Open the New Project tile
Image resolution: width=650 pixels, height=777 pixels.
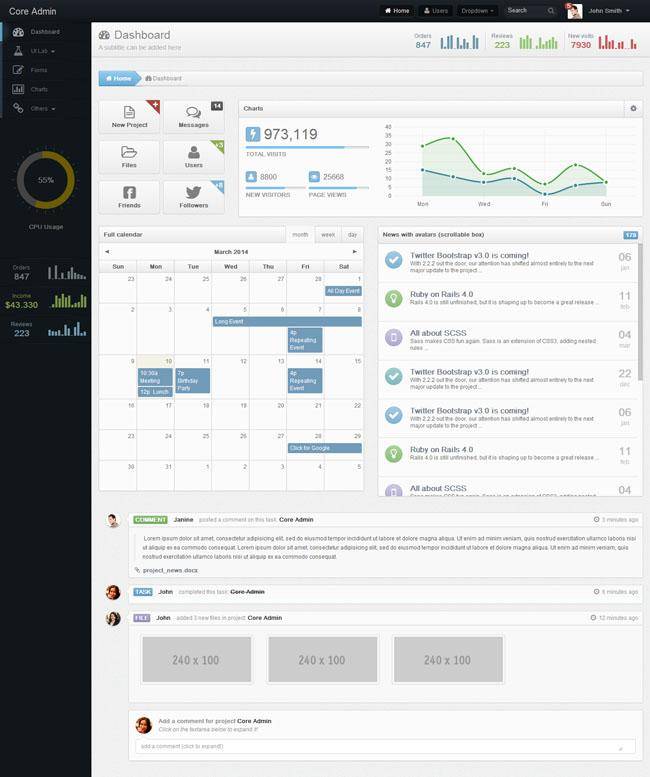coord(129,116)
